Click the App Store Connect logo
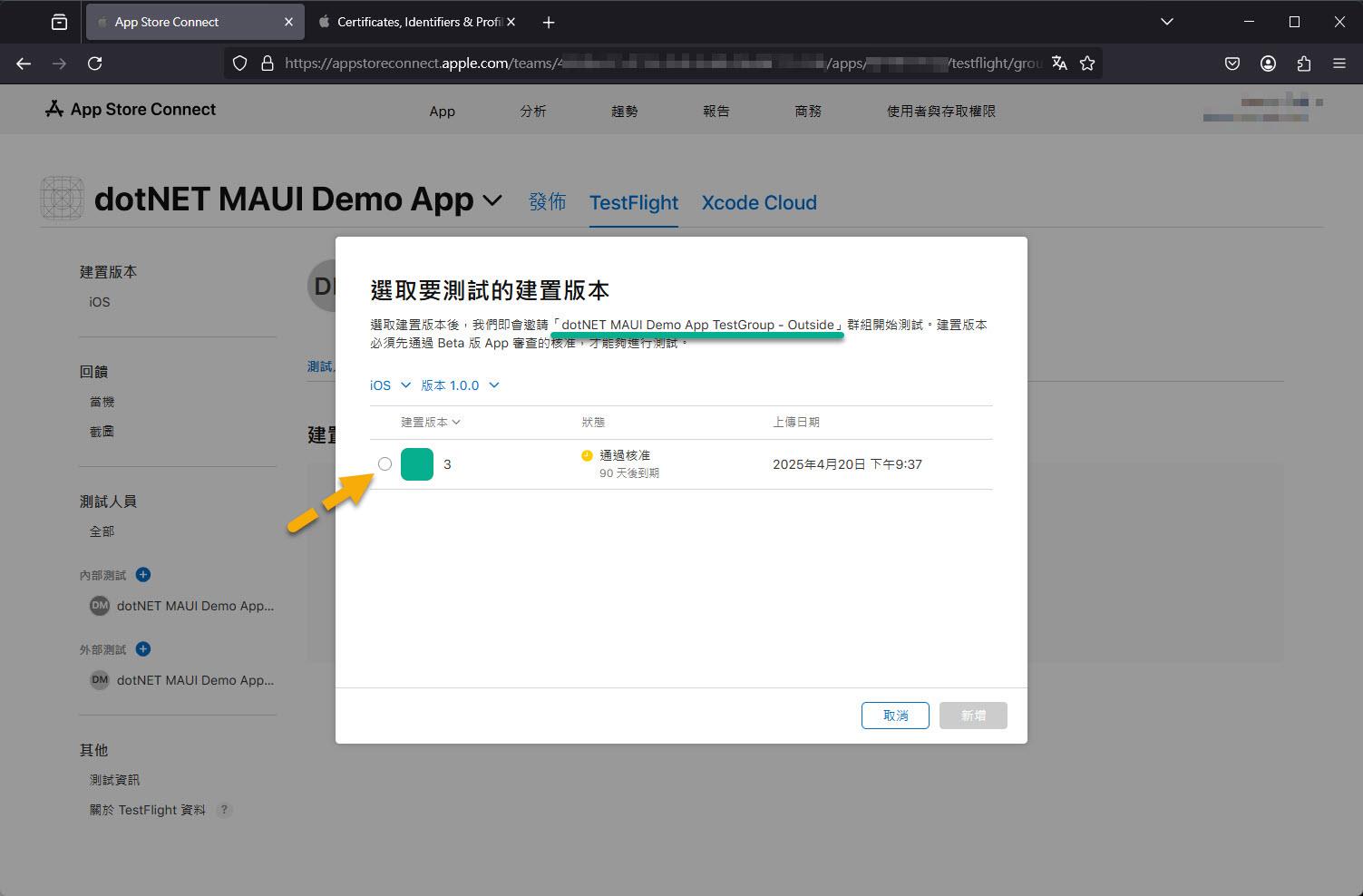This screenshot has height=896, width=1363. tap(131, 110)
